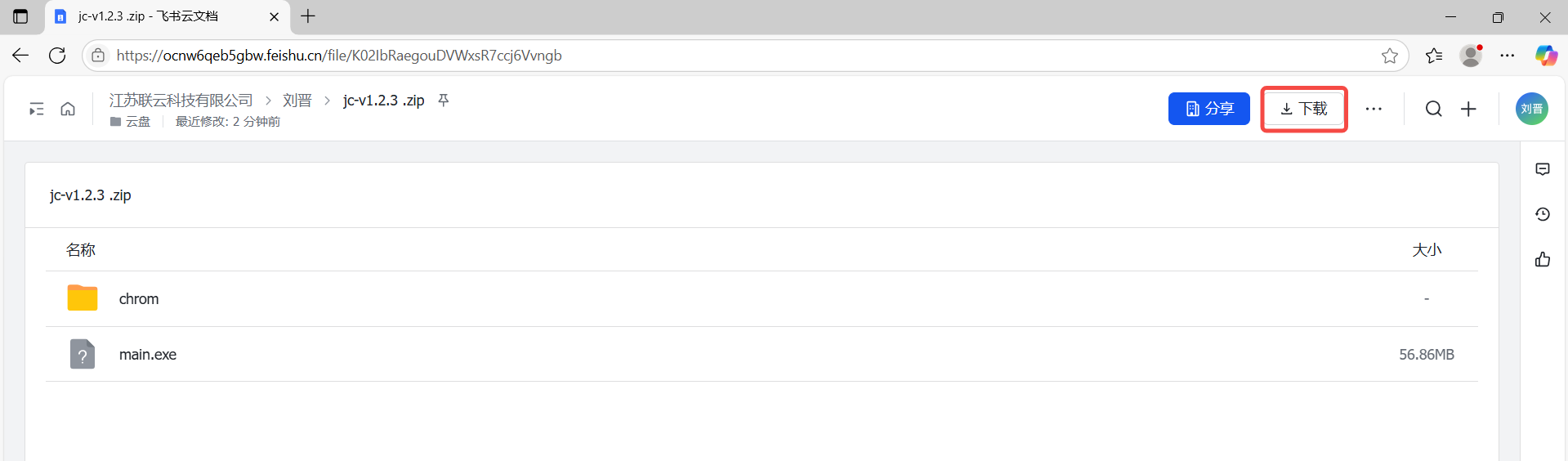Pin the jc-v1.2.3 .zip document
Image resolution: width=1568 pixels, height=461 pixels.
pyautogui.click(x=444, y=100)
